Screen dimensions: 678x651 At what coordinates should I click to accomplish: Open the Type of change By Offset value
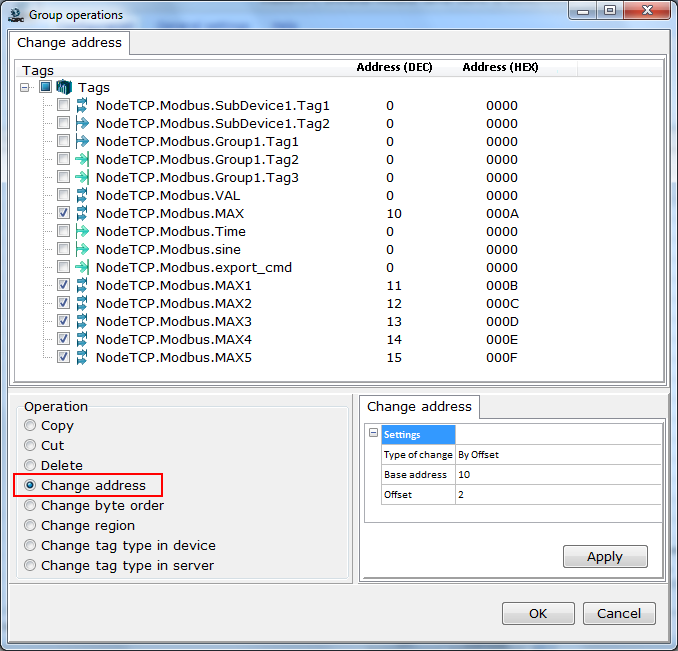558,455
